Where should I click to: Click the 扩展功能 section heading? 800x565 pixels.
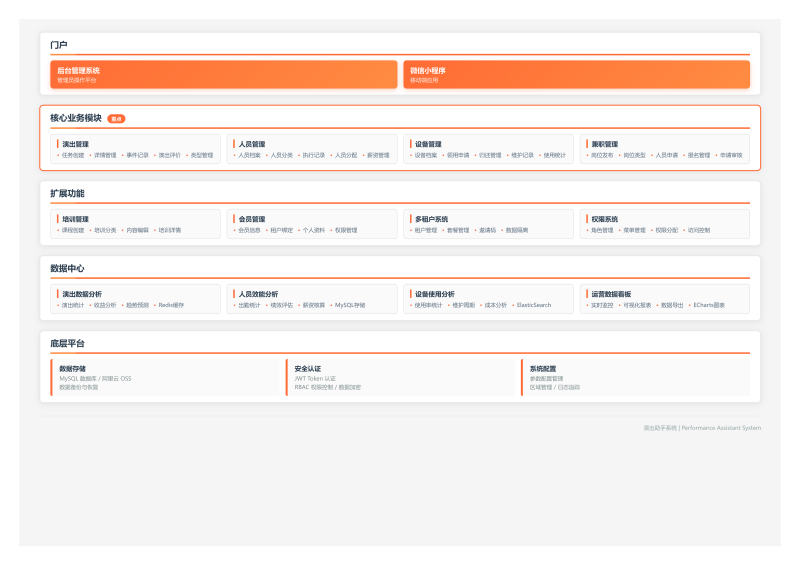coord(67,193)
